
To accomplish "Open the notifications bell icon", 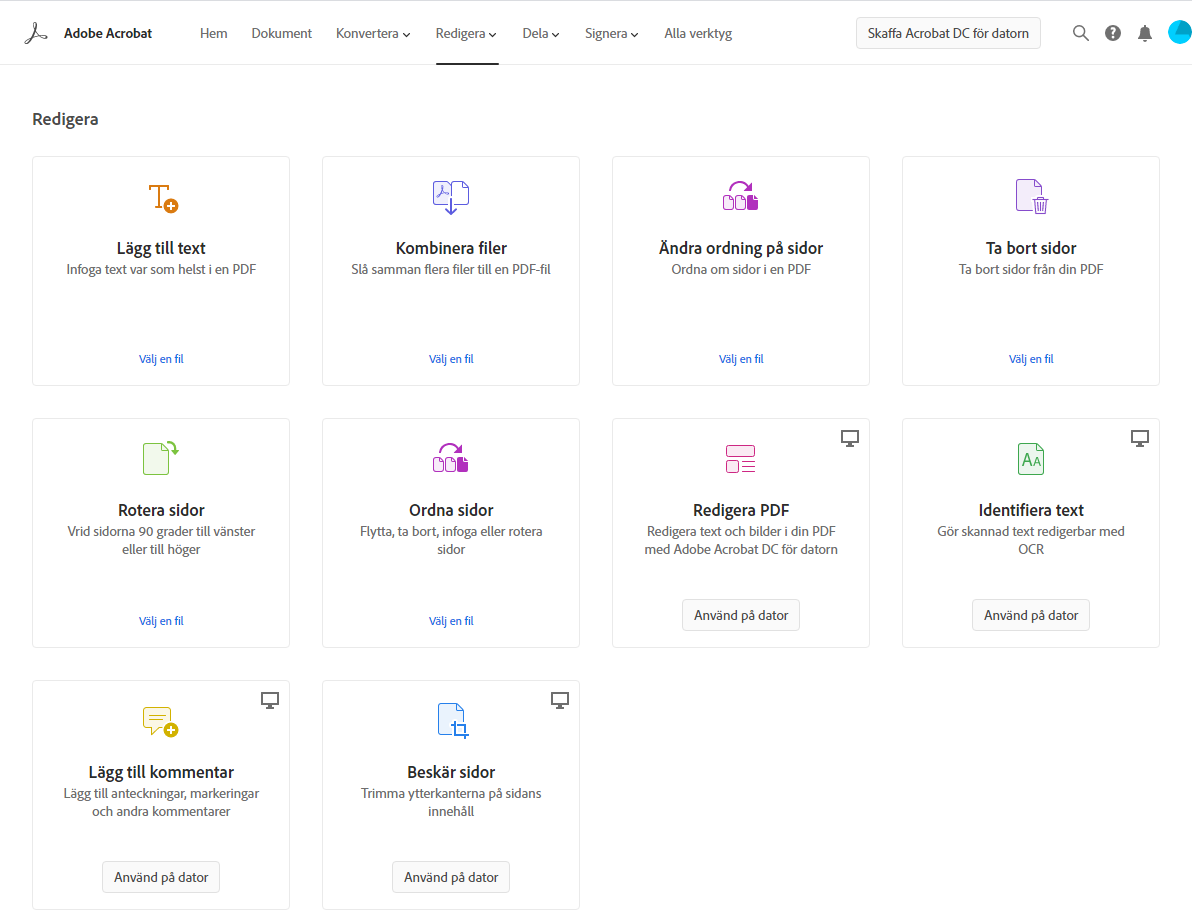I will (x=1145, y=33).
